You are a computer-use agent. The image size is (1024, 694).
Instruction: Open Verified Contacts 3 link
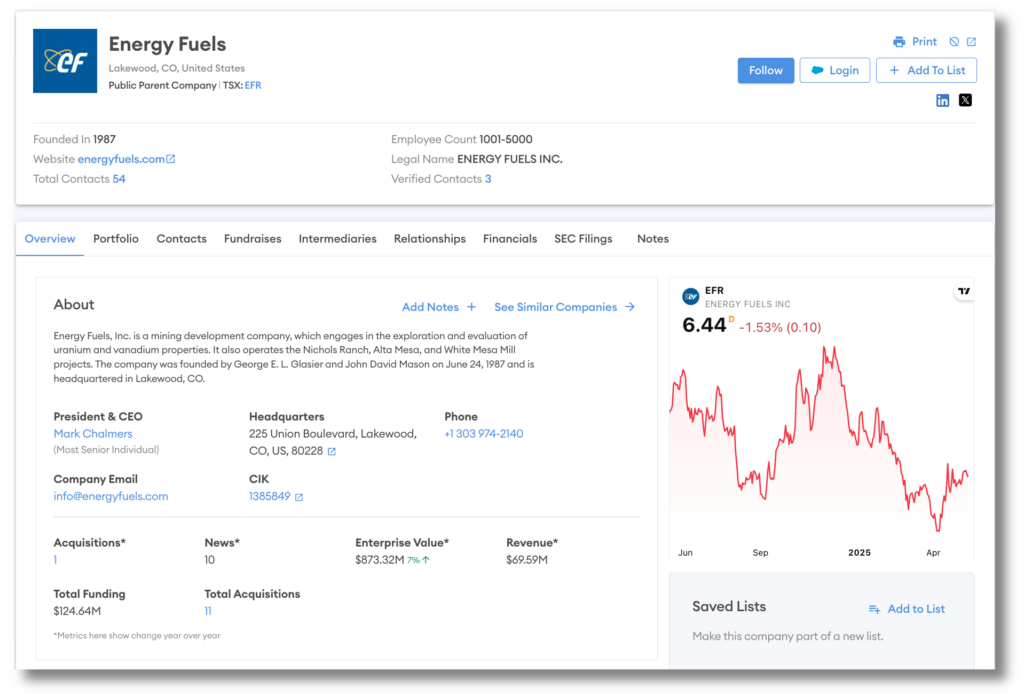point(488,179)
